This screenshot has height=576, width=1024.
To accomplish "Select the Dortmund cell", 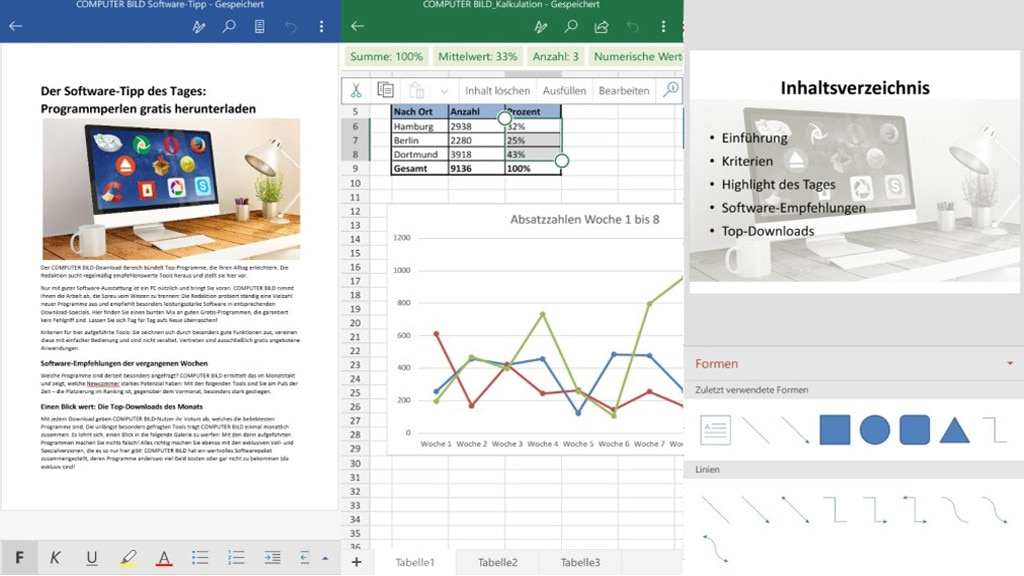I will [420, 155].
